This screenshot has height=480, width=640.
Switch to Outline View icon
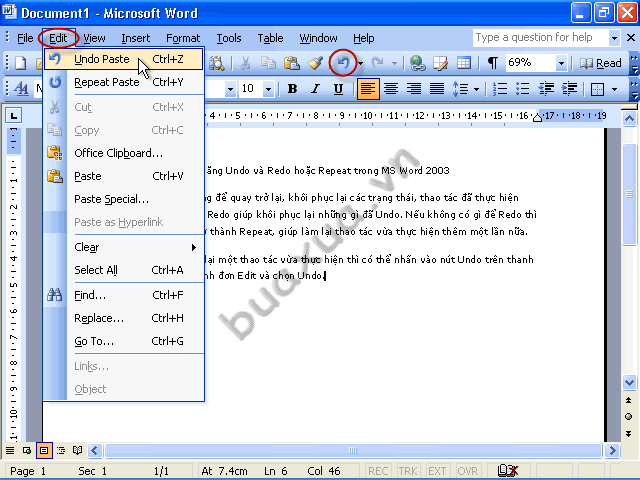tap(61, 451)
